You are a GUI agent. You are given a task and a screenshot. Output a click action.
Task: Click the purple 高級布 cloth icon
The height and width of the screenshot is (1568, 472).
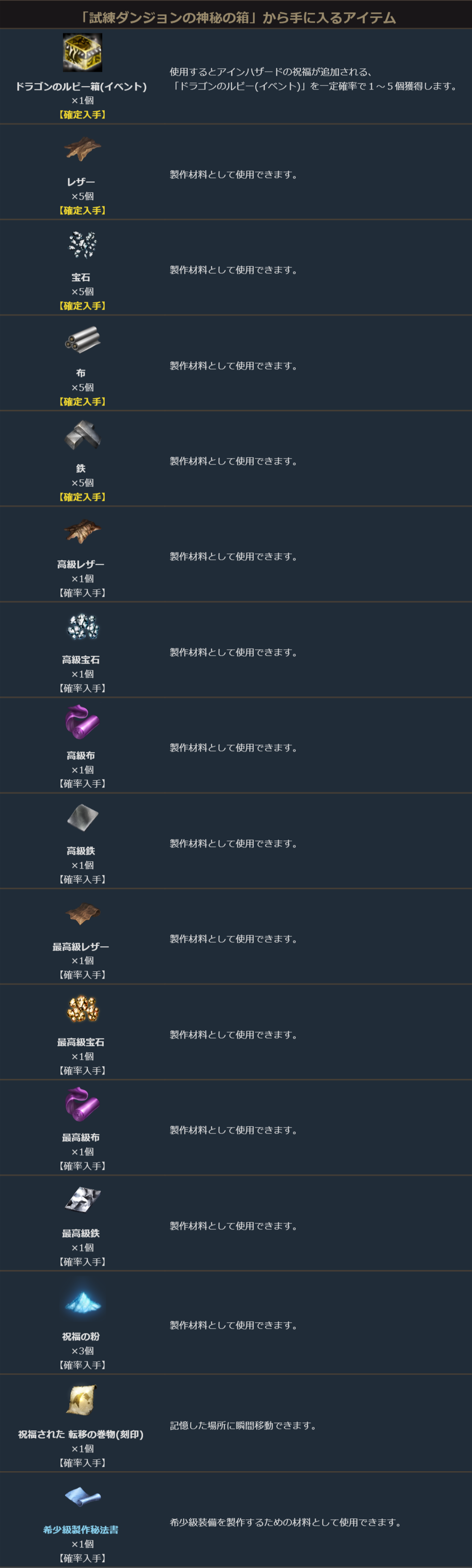[x=82, y=722]
